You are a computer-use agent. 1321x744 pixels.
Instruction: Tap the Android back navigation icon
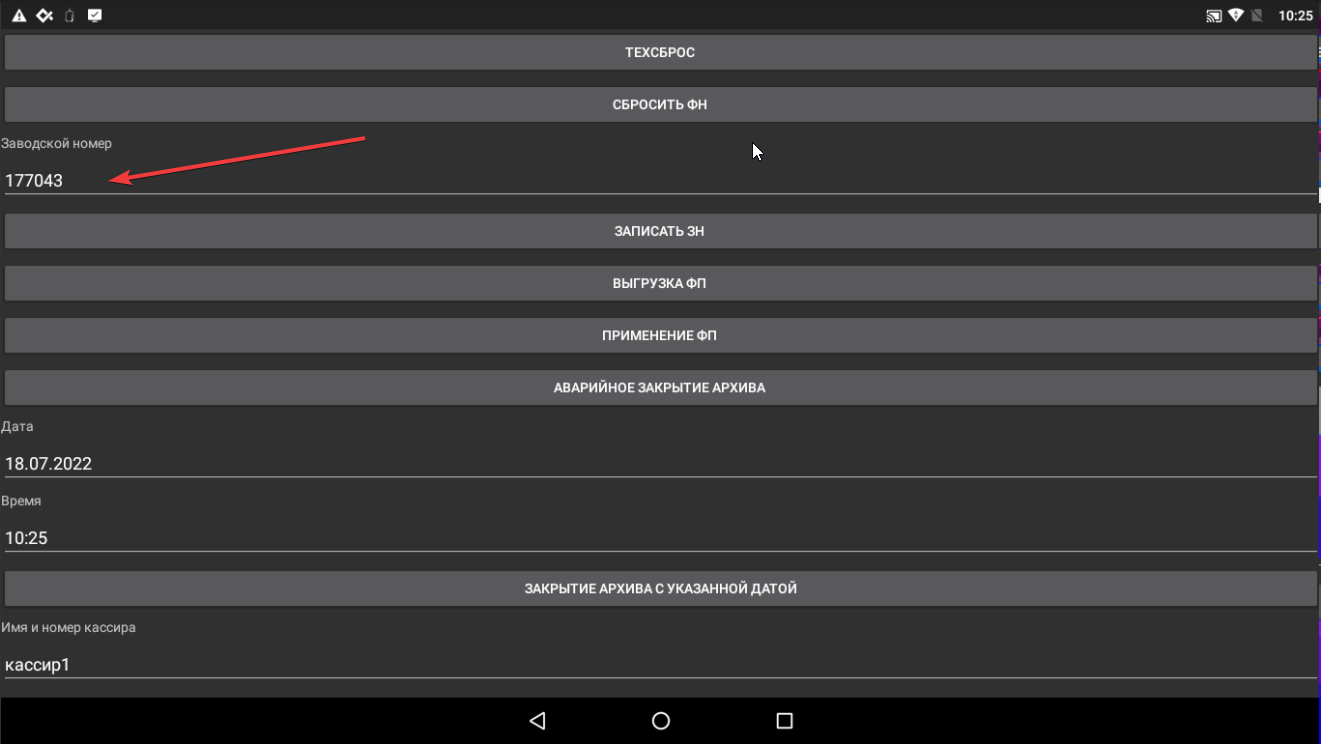[x=537, y=720]
